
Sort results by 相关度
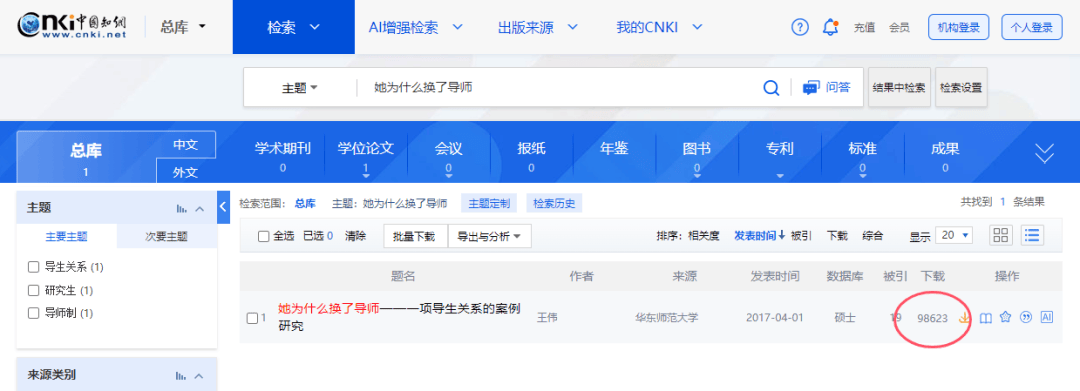[x=703, y=235]
